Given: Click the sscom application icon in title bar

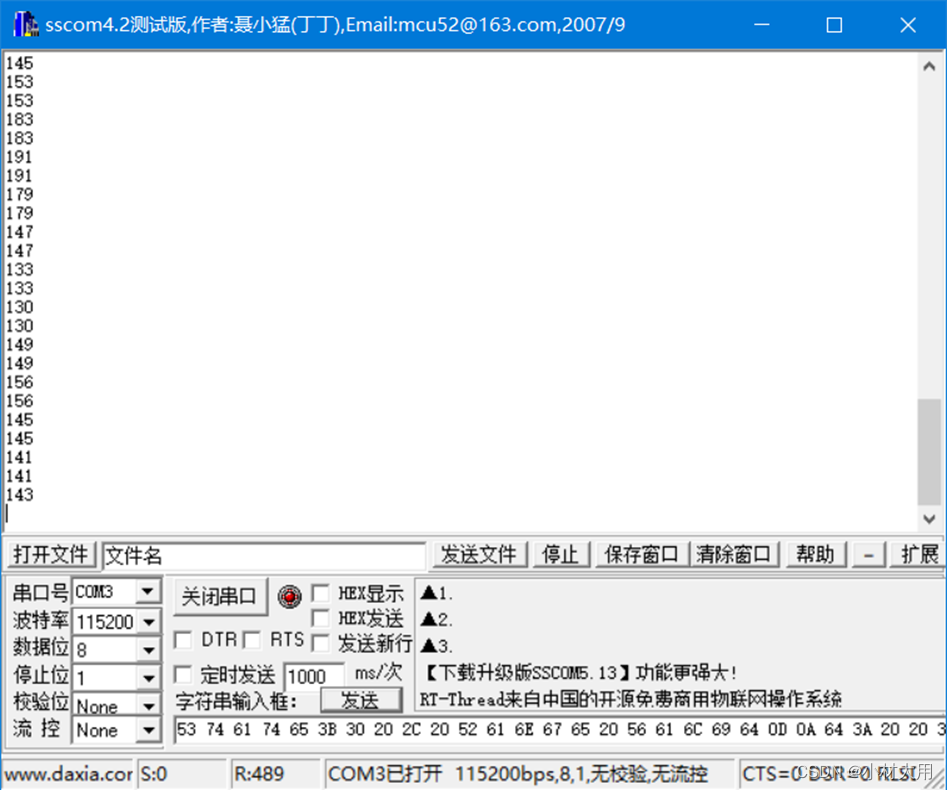Looking at the screenshot, I should (25, 25).
